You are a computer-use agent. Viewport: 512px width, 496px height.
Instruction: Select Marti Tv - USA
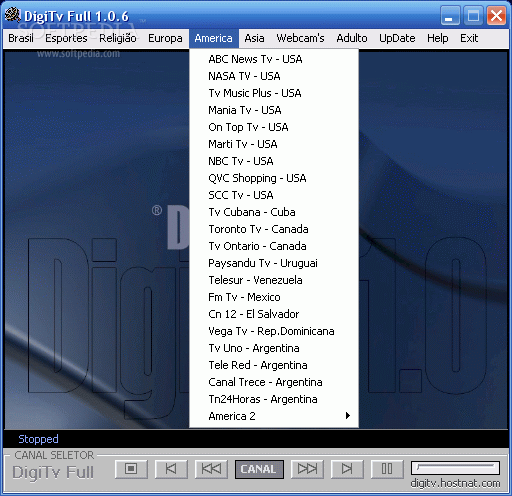pyautogui.click(x=274, y=144)
